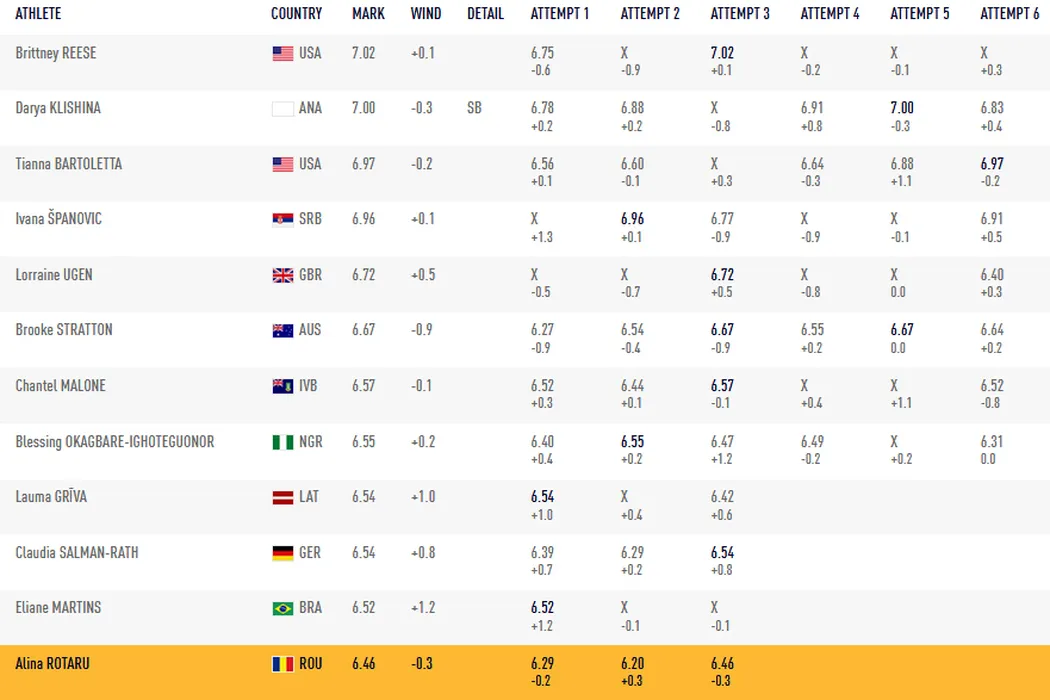The height and width of the screenshot is (700, 1050).
Task: Open Blessing OKAGBARE-IGHOTEGUONOR athlete page
Action: [x=115, y=441]
